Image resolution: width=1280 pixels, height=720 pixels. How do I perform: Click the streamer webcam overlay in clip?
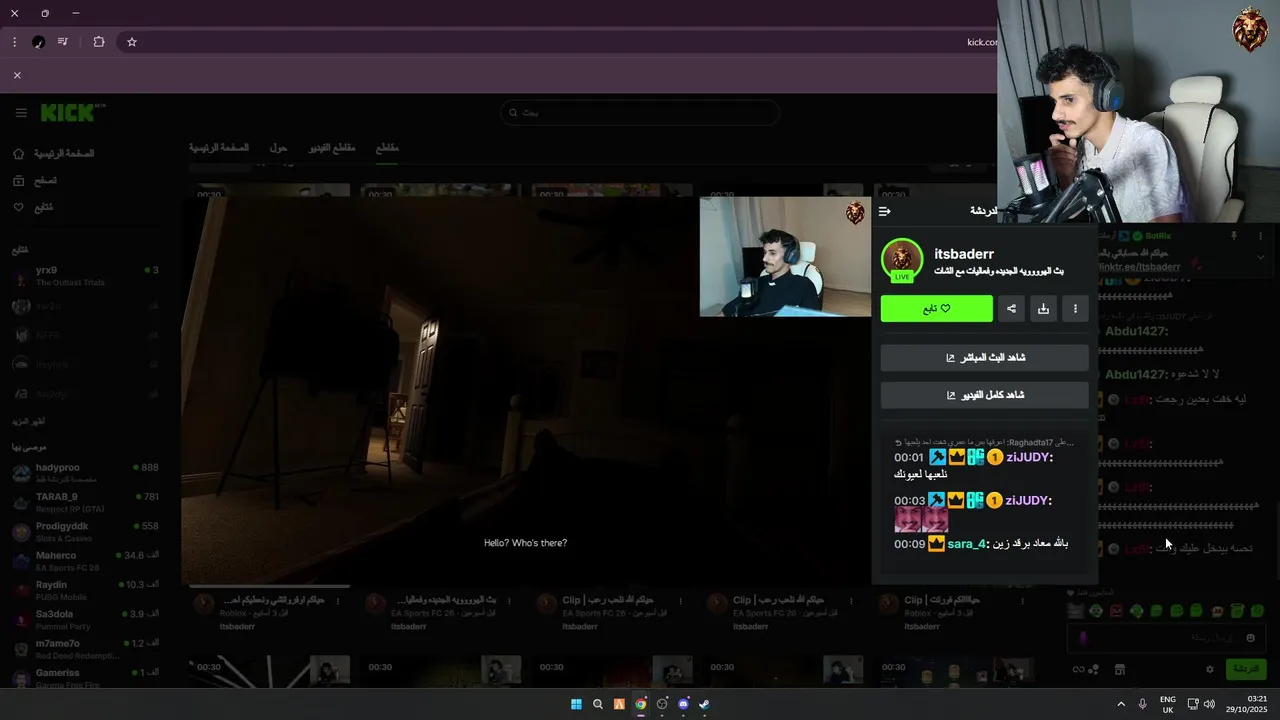(785, 256)
